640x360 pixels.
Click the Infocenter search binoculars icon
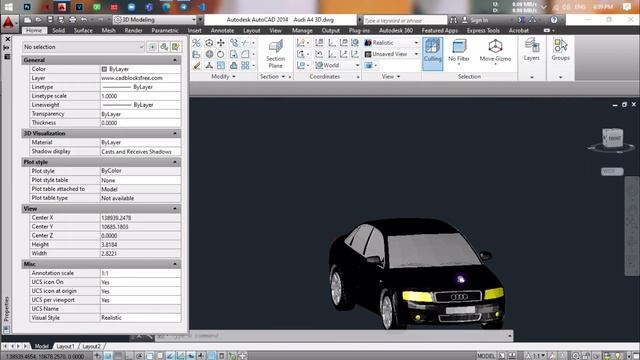click(x=453, y=20)
